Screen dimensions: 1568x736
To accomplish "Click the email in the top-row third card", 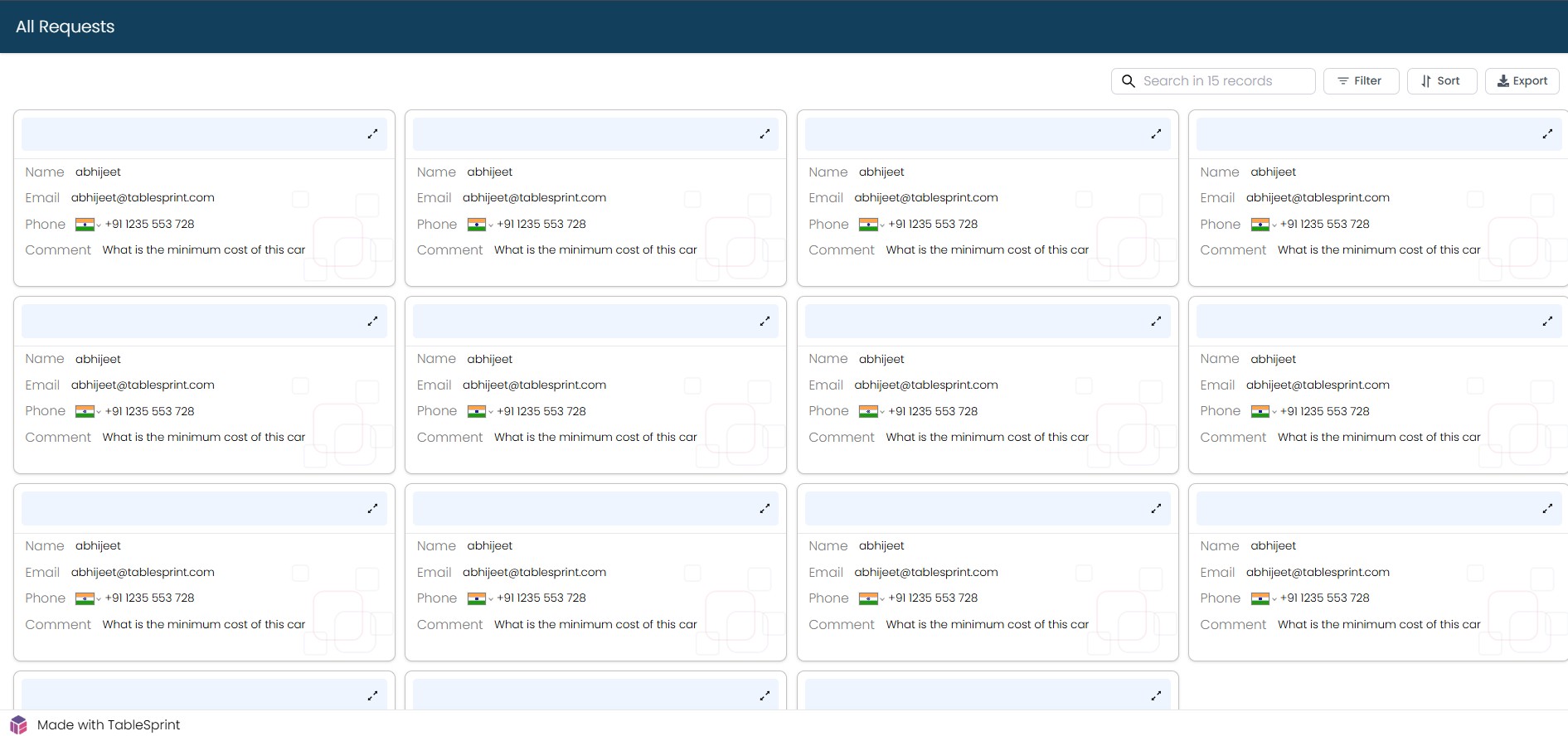I will pos(925,198).
